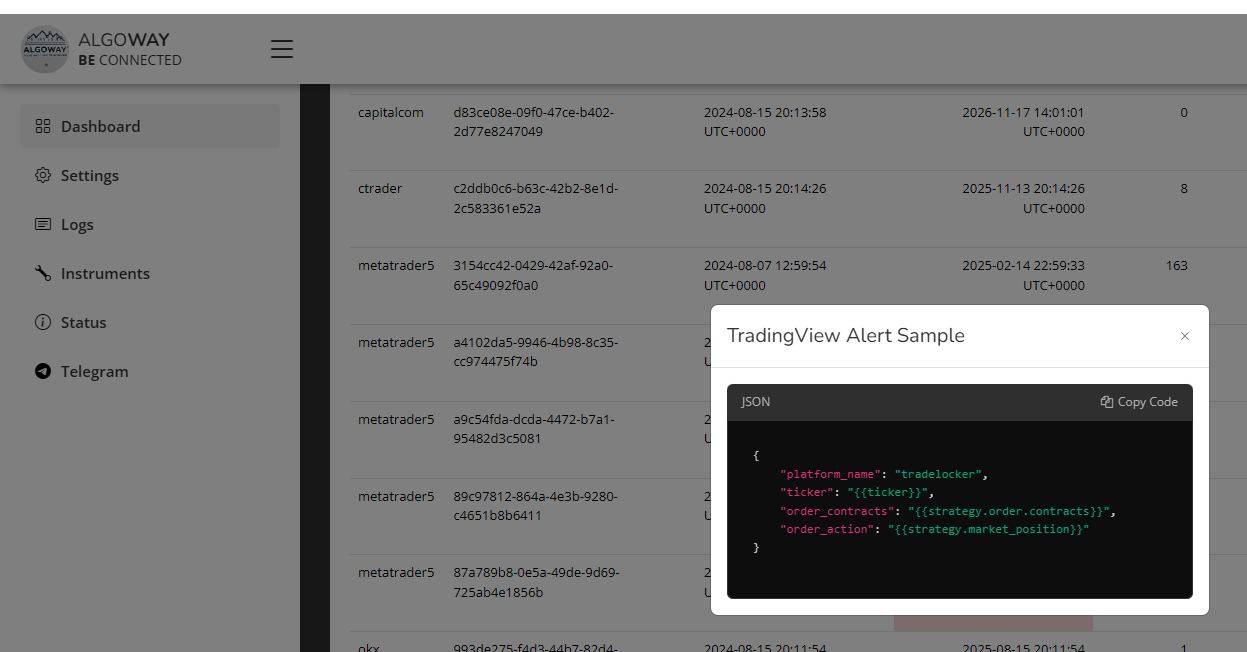Image resolution: width=1247 pixels, height=652 pixels.
Task: Click the Status info icon
Action: [43, 322]
